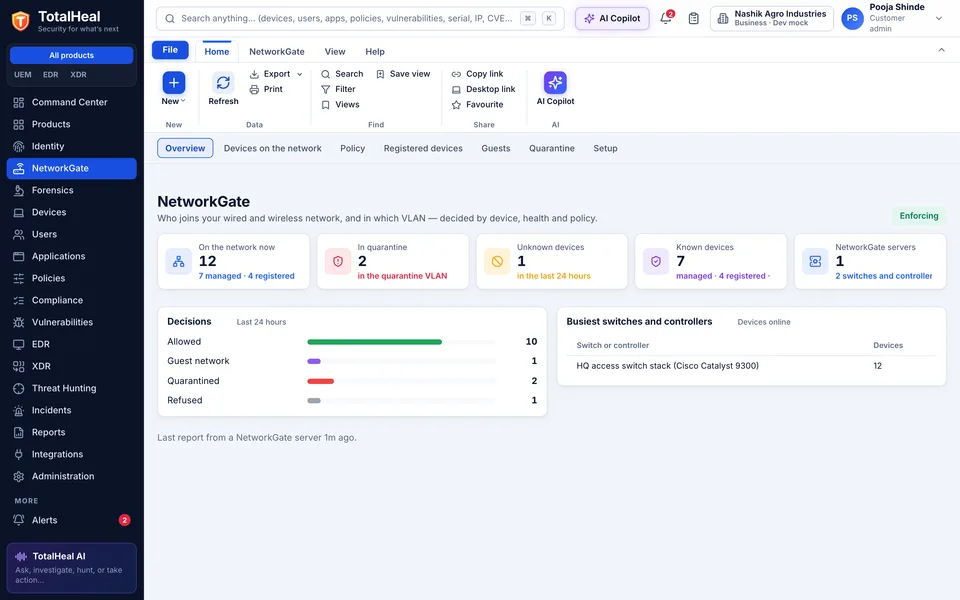Click Search in Find group

click(342, 74)
